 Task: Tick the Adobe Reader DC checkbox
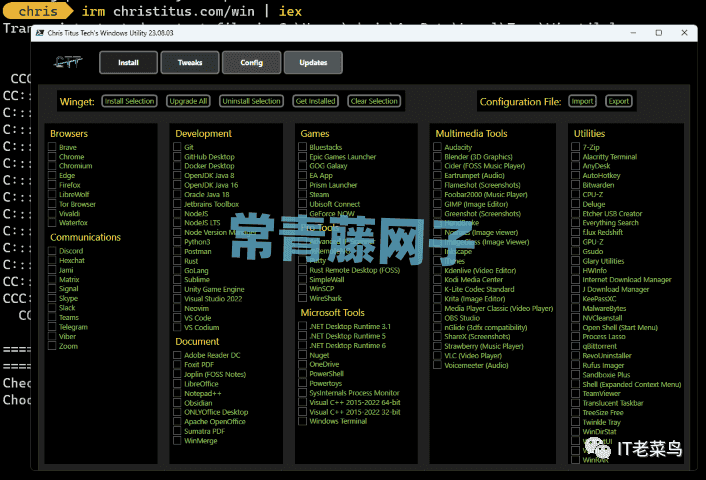click(x=177, y=355)
